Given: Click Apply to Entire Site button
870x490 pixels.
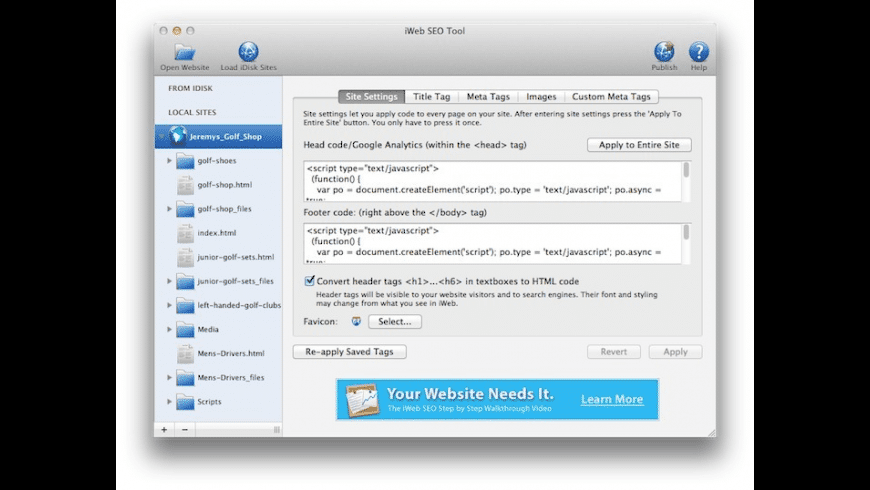Looking at the screenshot, I should (x=639, y=145).
